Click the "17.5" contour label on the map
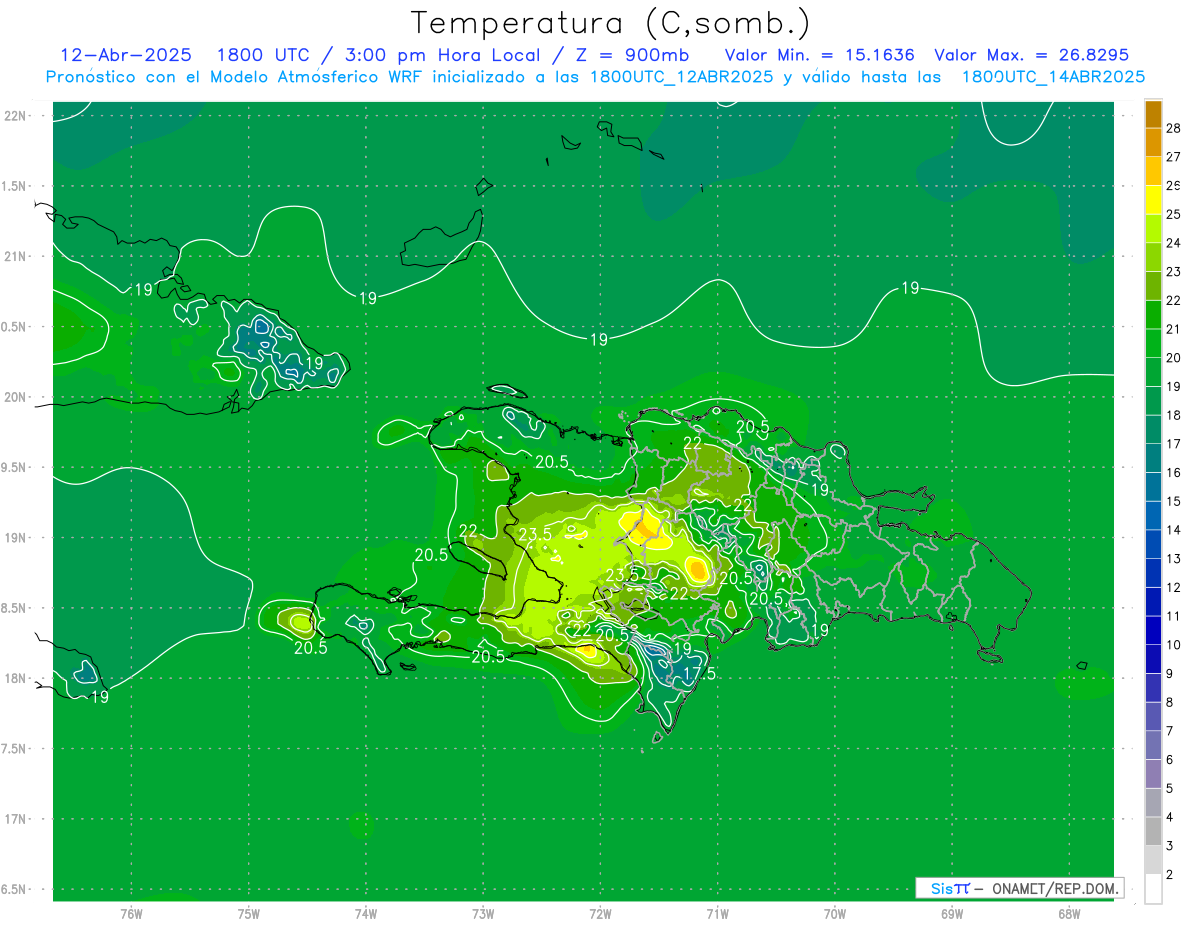Screen dimensions: 1200x927 coord(699,674)
